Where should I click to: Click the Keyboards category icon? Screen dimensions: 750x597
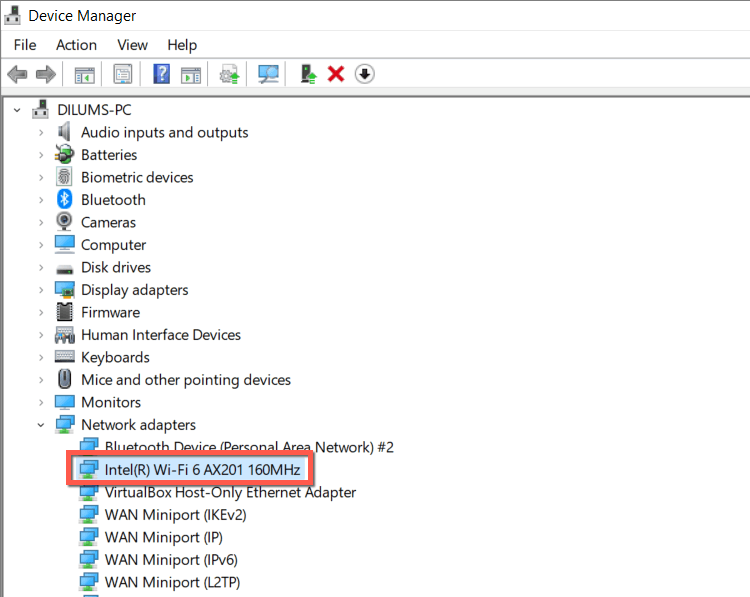pos(64,357)
